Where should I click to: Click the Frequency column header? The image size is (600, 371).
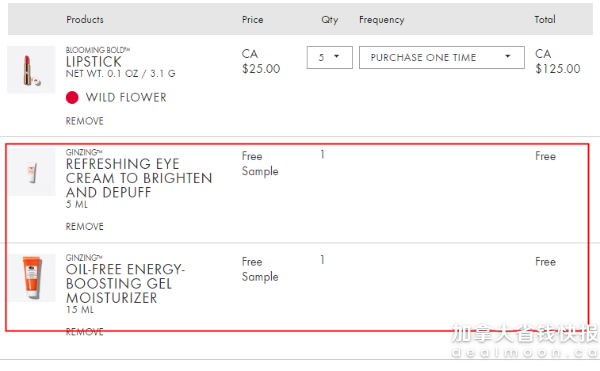click(x=382, y=20)
